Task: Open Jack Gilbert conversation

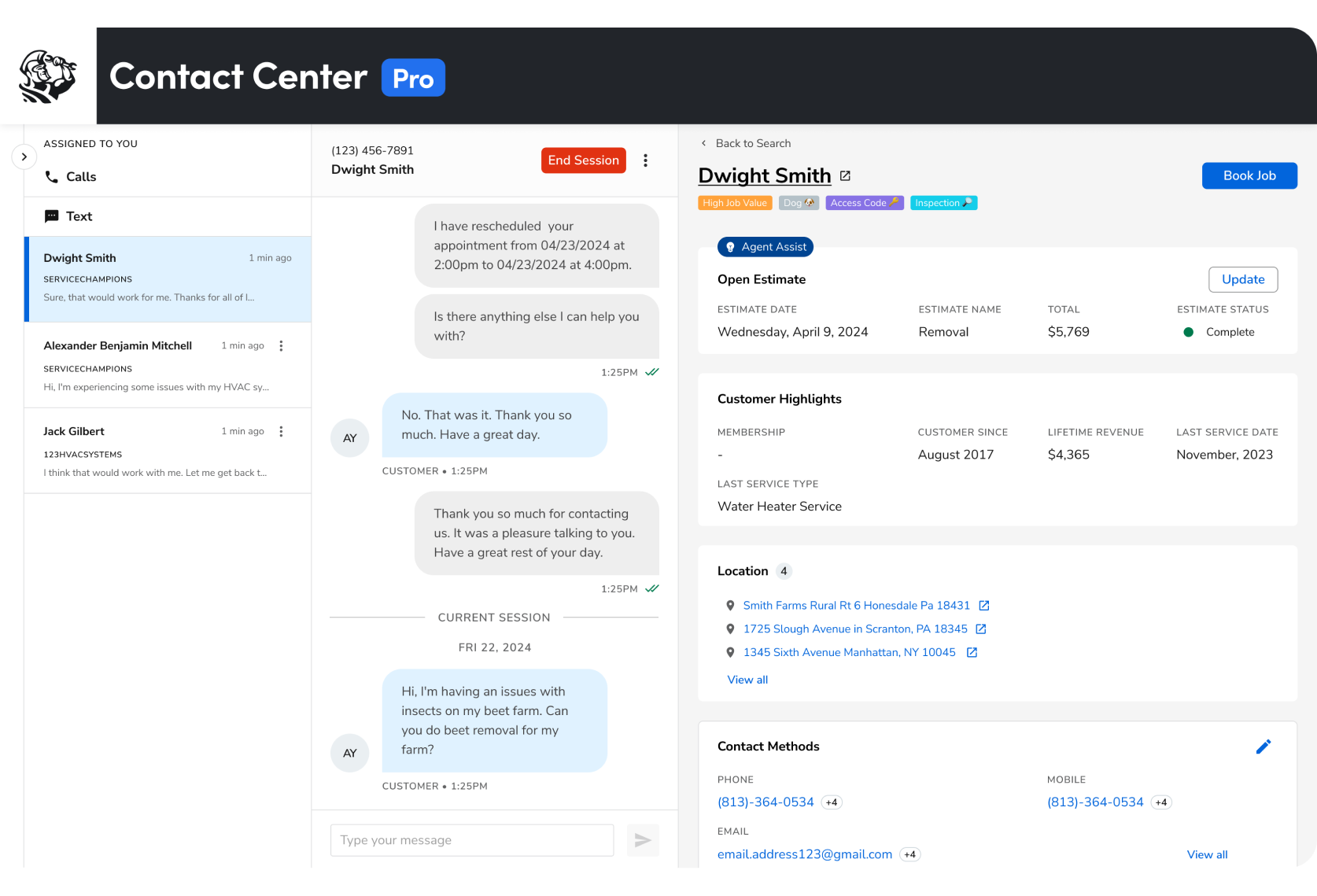Action: tap(168, 451)
